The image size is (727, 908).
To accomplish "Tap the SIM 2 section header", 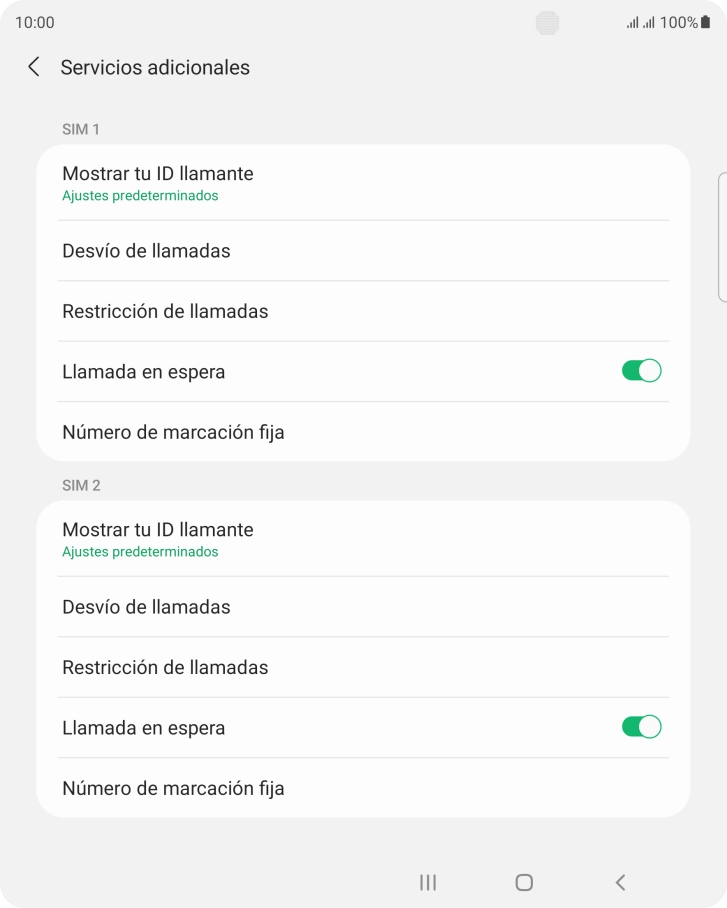I will (81, 485).
